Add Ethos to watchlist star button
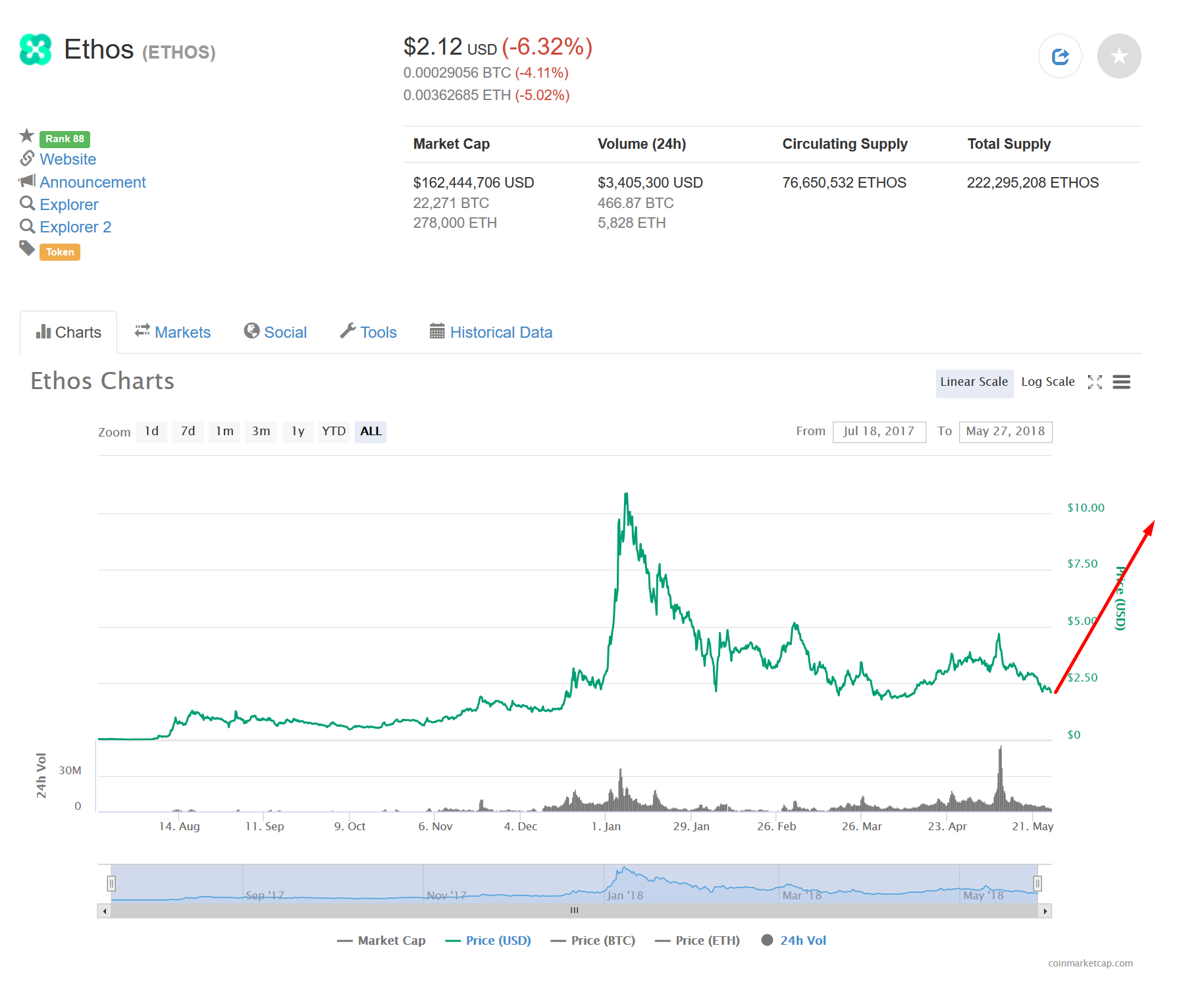 pos(1119,56)
